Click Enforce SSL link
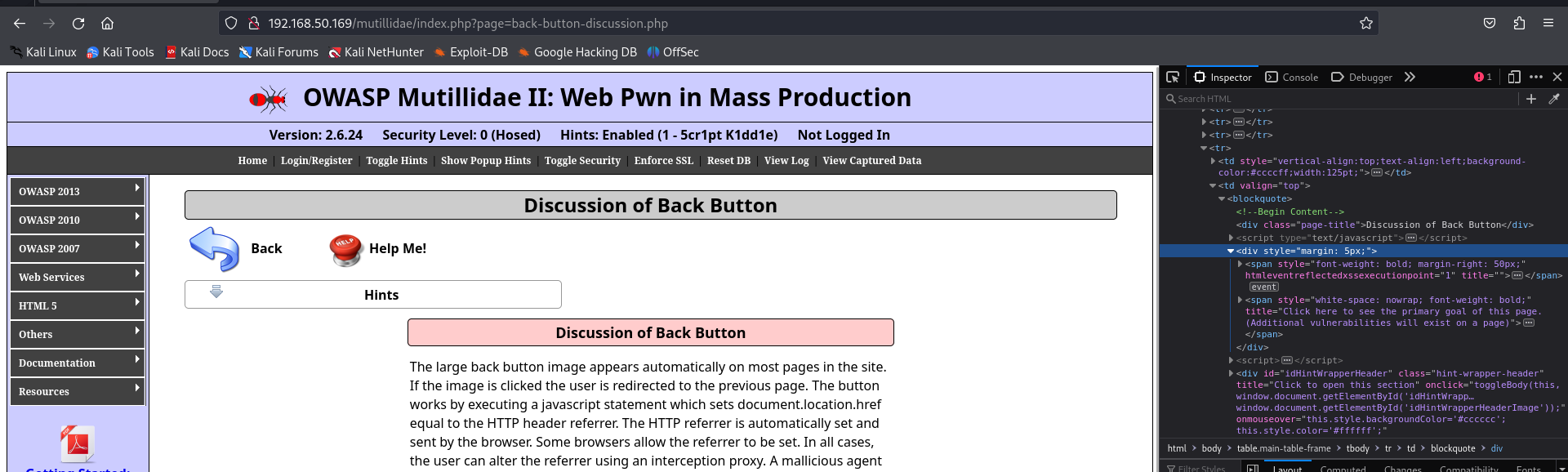This screenshot has width=1568, height=472. 664,161
